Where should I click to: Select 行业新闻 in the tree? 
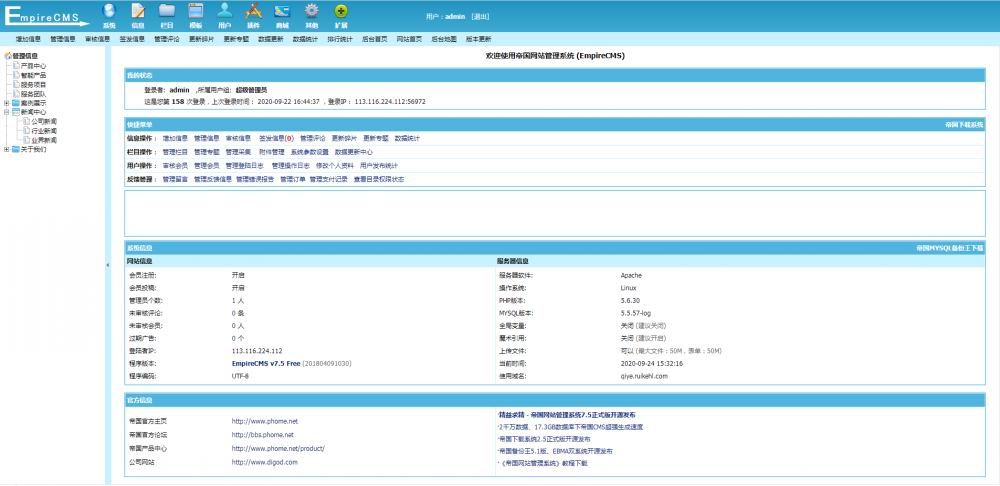click(44, 131)
